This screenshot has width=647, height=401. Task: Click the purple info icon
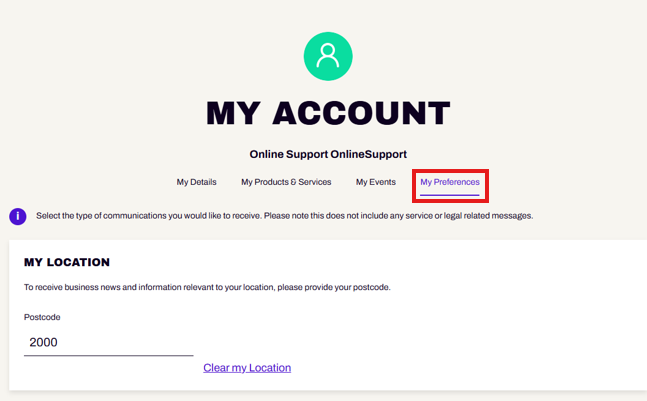click(x=18, y=216)
